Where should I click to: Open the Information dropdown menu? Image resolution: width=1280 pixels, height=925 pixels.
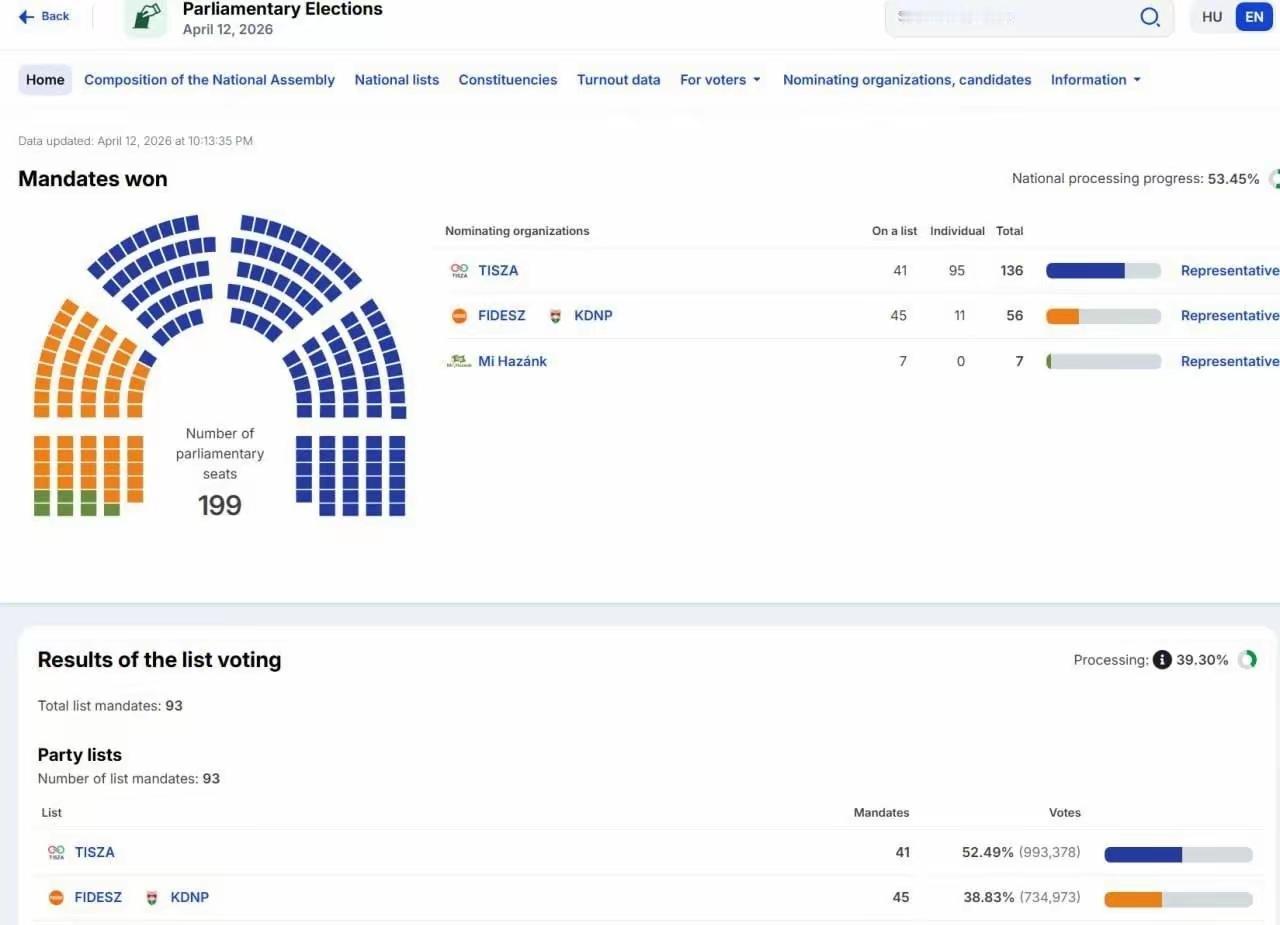coord(1095,80)
